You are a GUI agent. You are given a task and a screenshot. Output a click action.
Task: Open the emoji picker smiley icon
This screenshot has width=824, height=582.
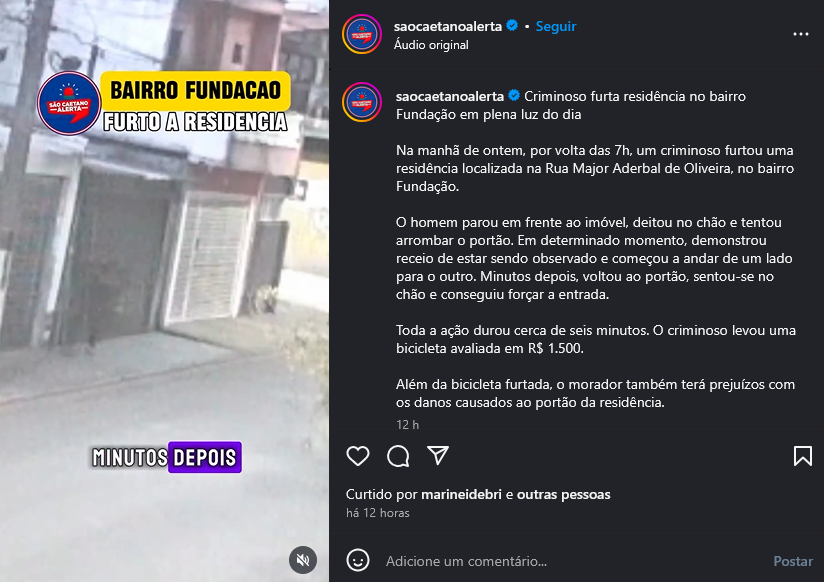[358, 560]
